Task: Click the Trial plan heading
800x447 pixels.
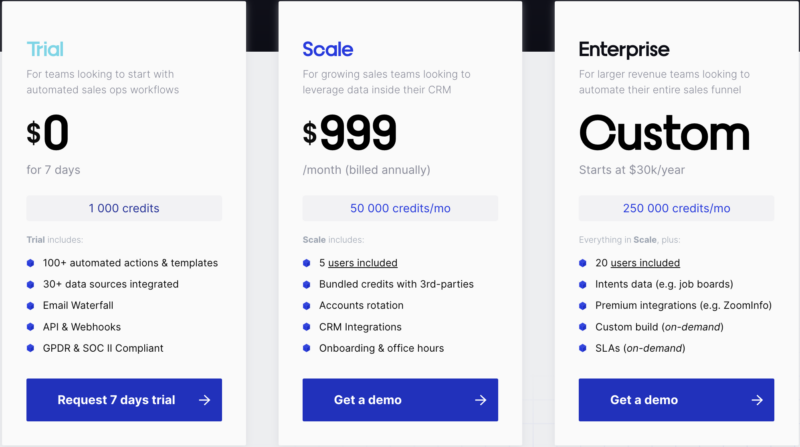Action: click(x=45, y=49)
